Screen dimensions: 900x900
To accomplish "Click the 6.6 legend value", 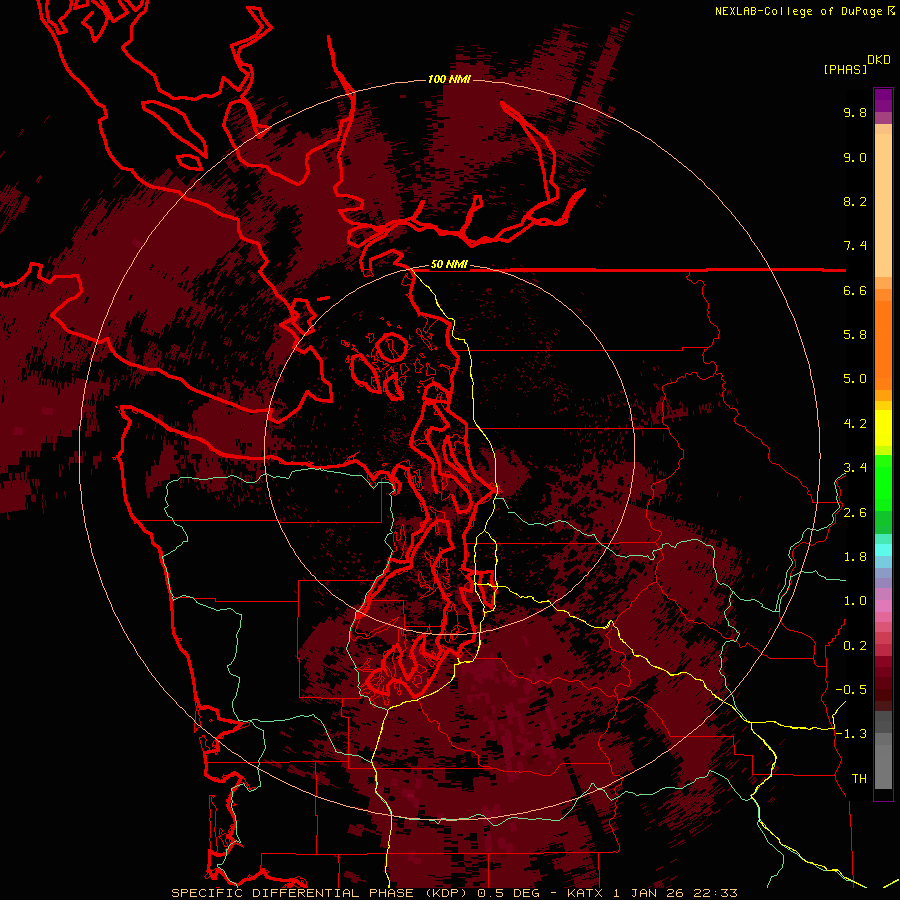I will click(855, 290).
